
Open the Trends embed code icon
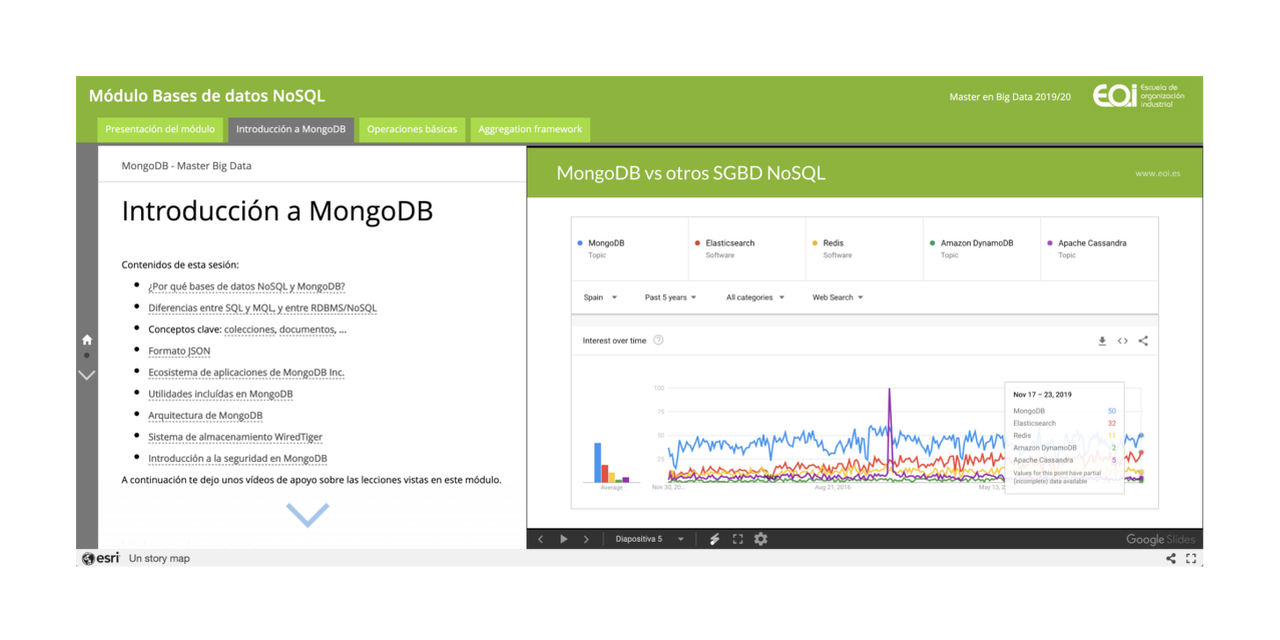tap(1122, 340)
